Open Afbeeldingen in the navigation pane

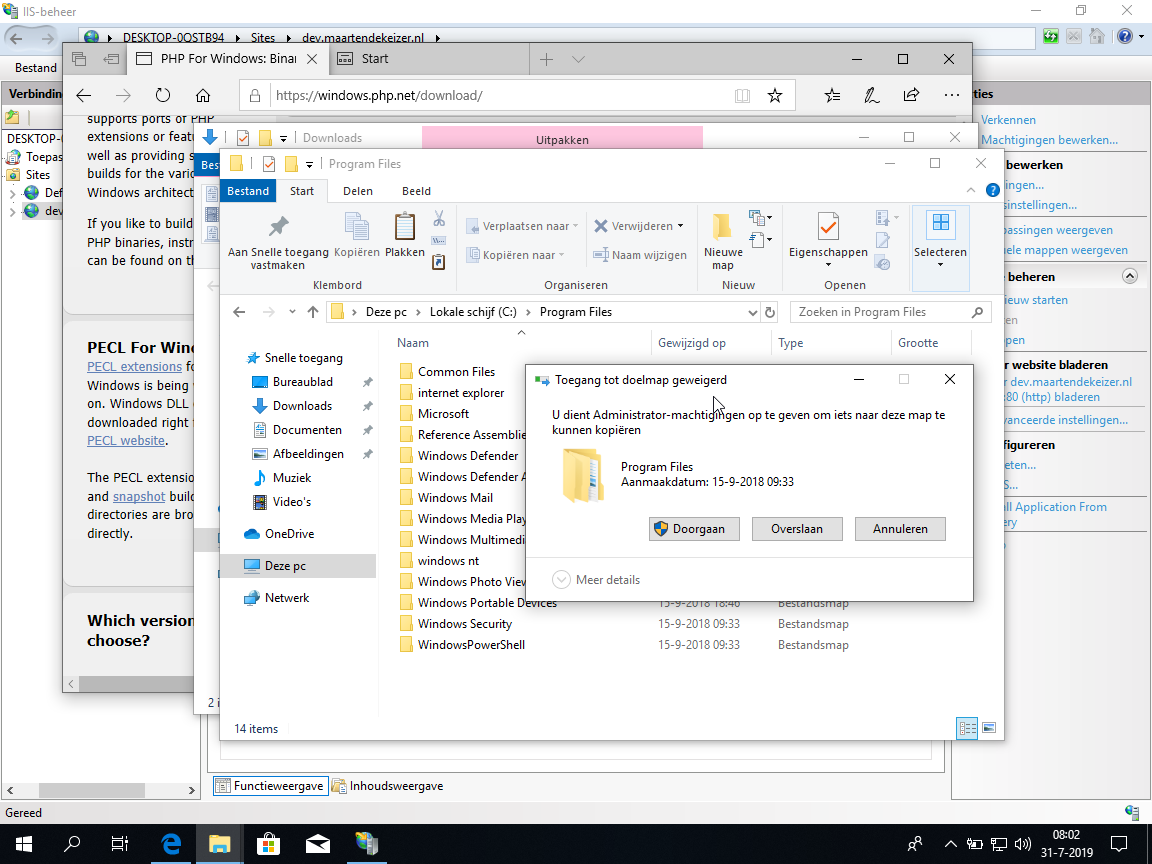pos(308,454)
